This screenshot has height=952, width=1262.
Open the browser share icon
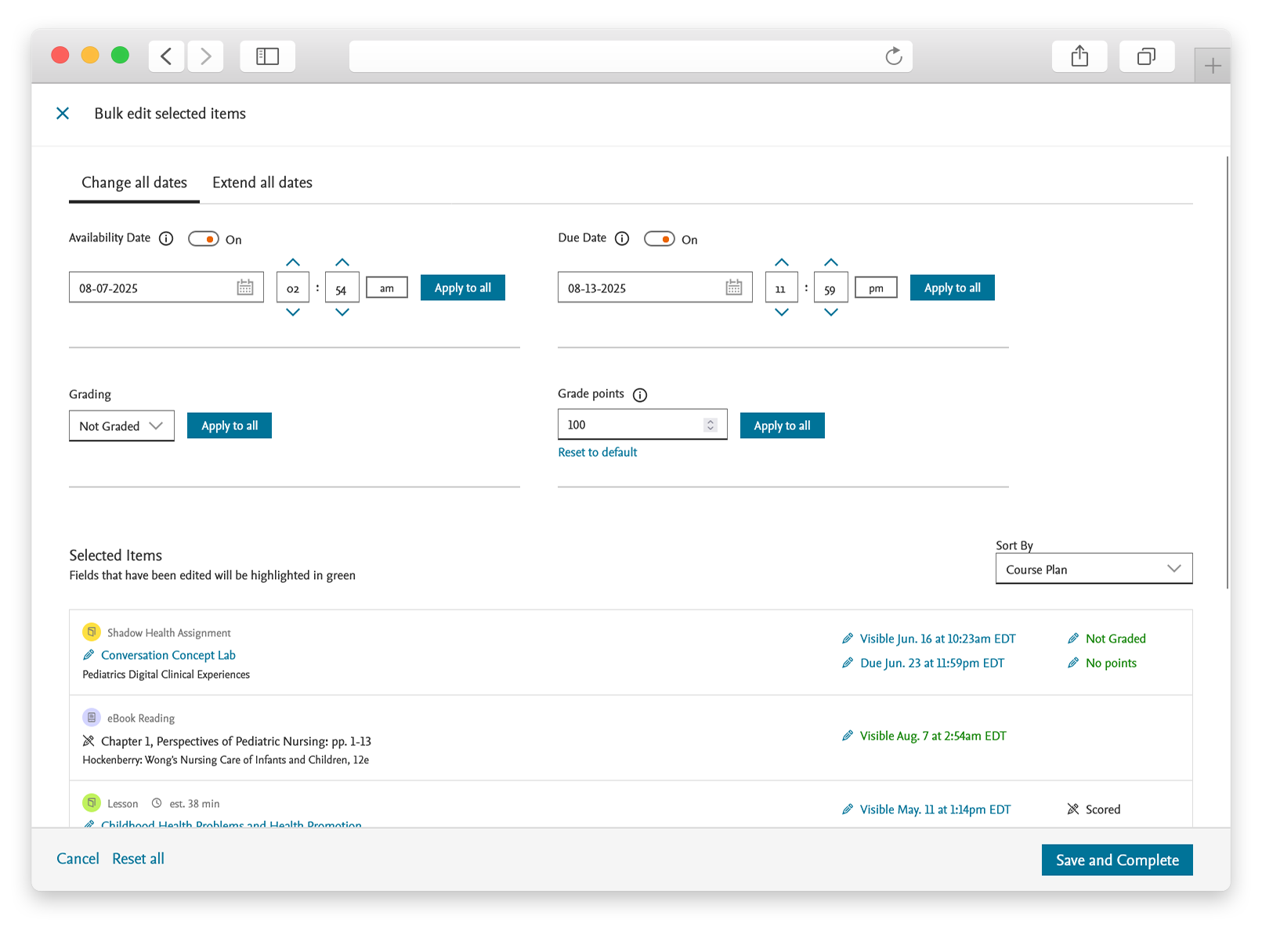click(1079, 56)
